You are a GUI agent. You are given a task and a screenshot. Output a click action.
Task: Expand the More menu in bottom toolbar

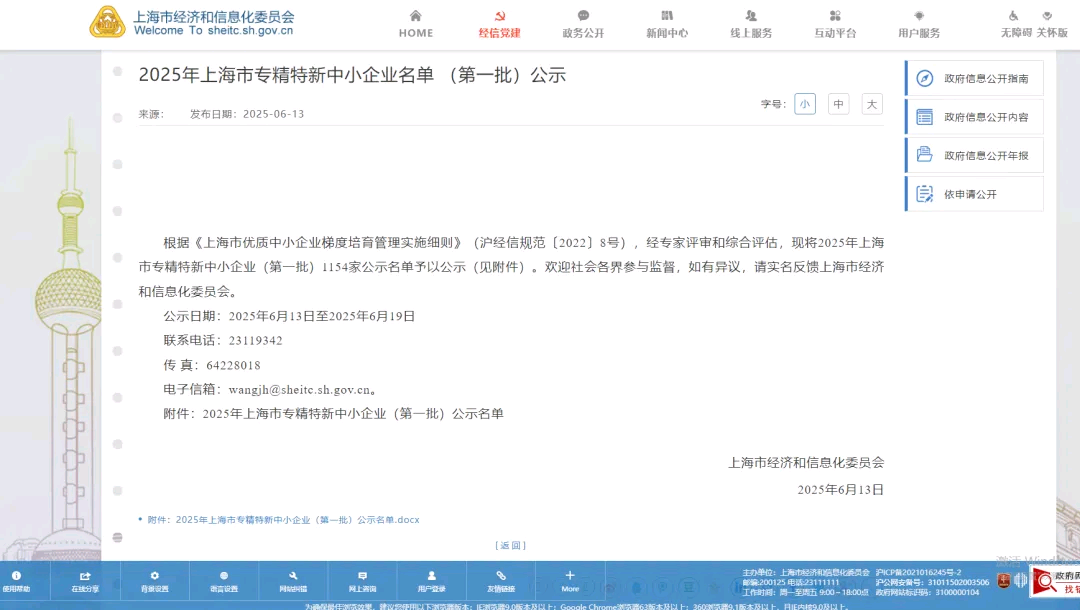[570, 580]
